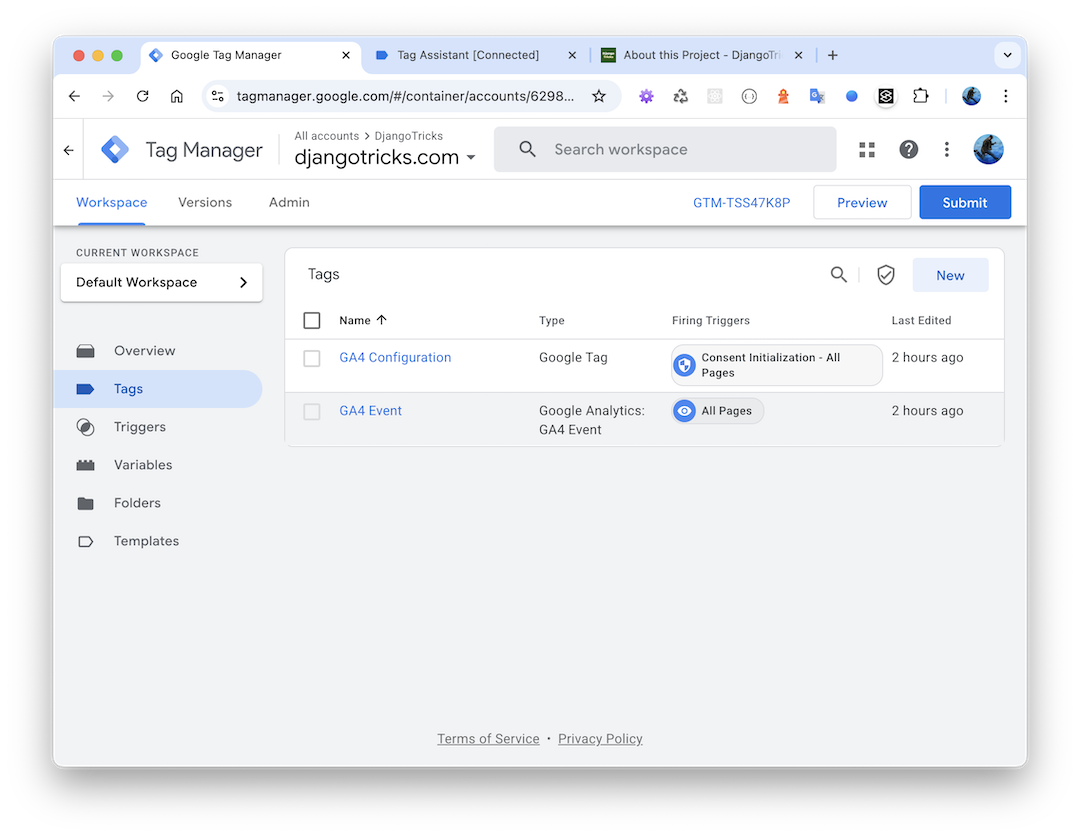Viewport: 1080px width, 837px height.
Task: Open the GA4 Event tag link
Action: [371, 411]
